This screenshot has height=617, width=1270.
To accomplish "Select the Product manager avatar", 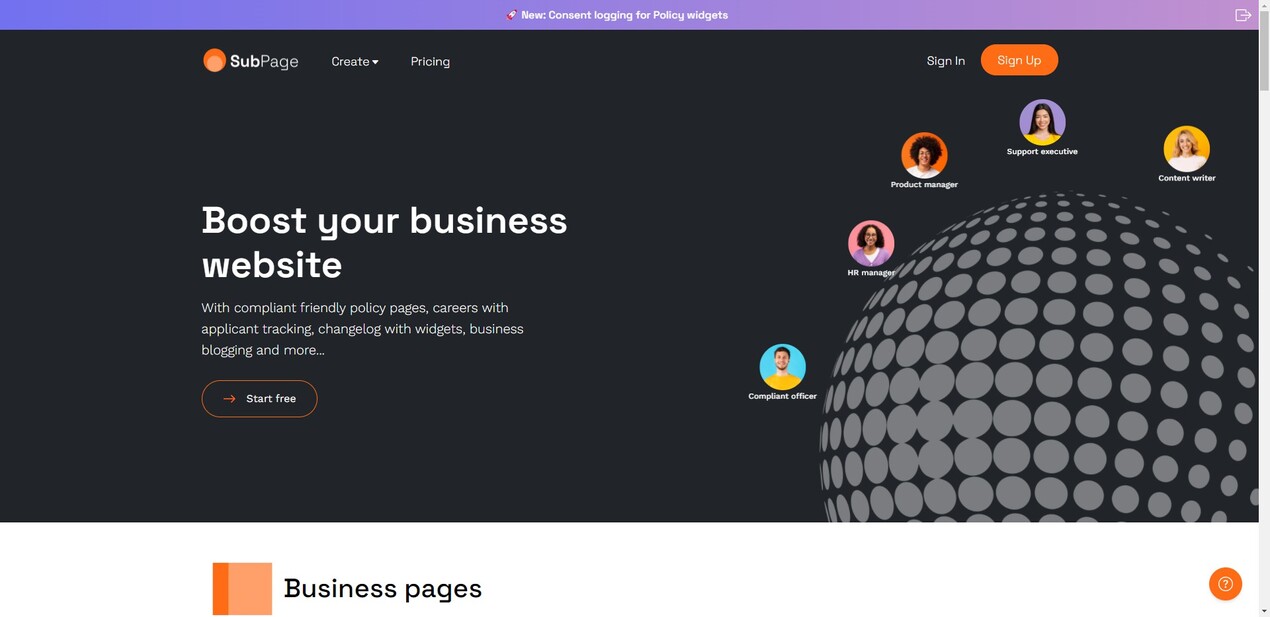I will tap(924, 152).
